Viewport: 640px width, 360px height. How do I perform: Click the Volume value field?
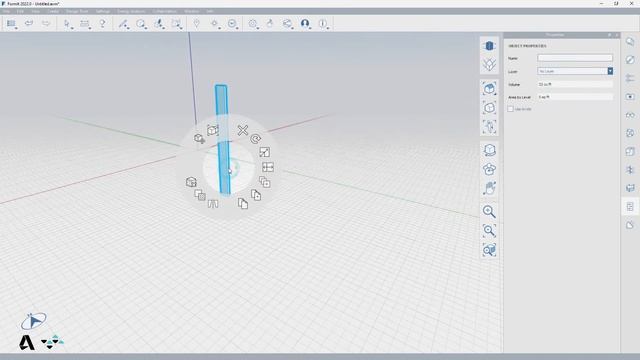(x=575, y=84)
